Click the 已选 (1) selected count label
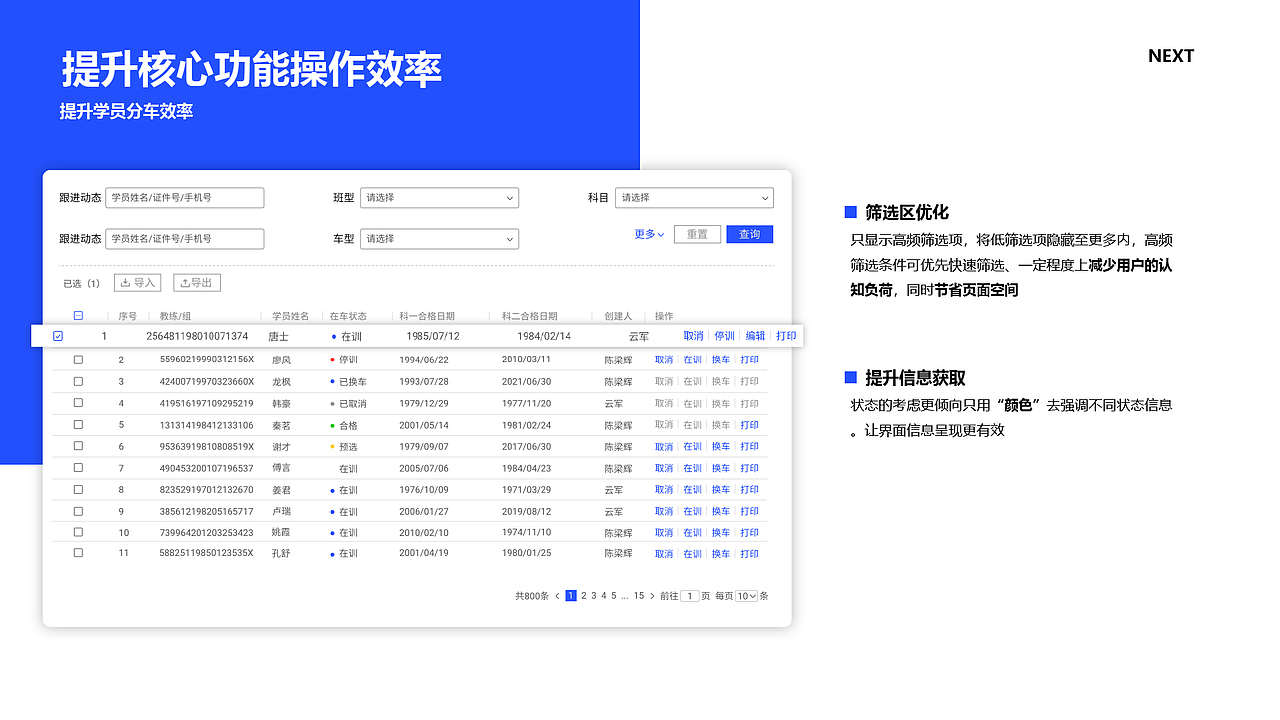 (82, 284)
